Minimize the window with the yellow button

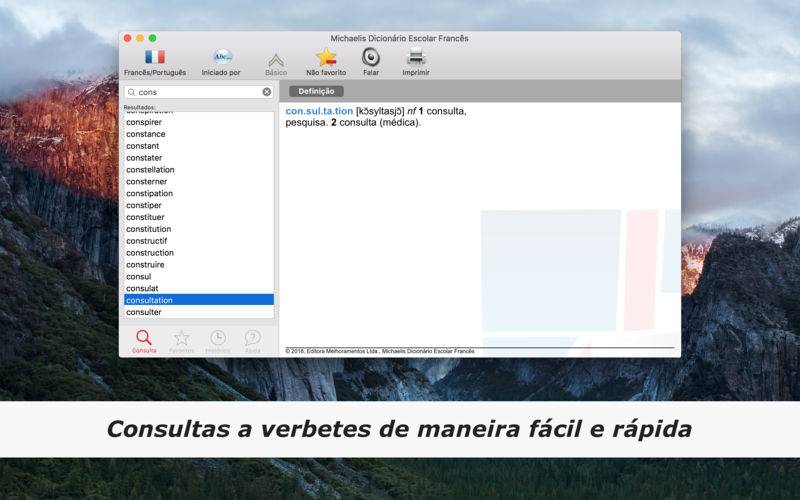(140, 38)
